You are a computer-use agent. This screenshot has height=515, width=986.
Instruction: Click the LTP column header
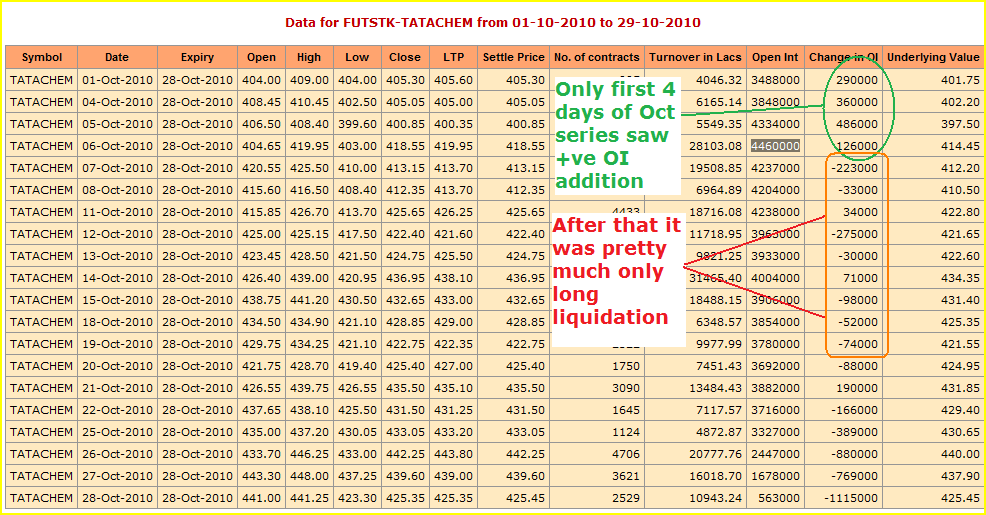(x=453, y=57)
